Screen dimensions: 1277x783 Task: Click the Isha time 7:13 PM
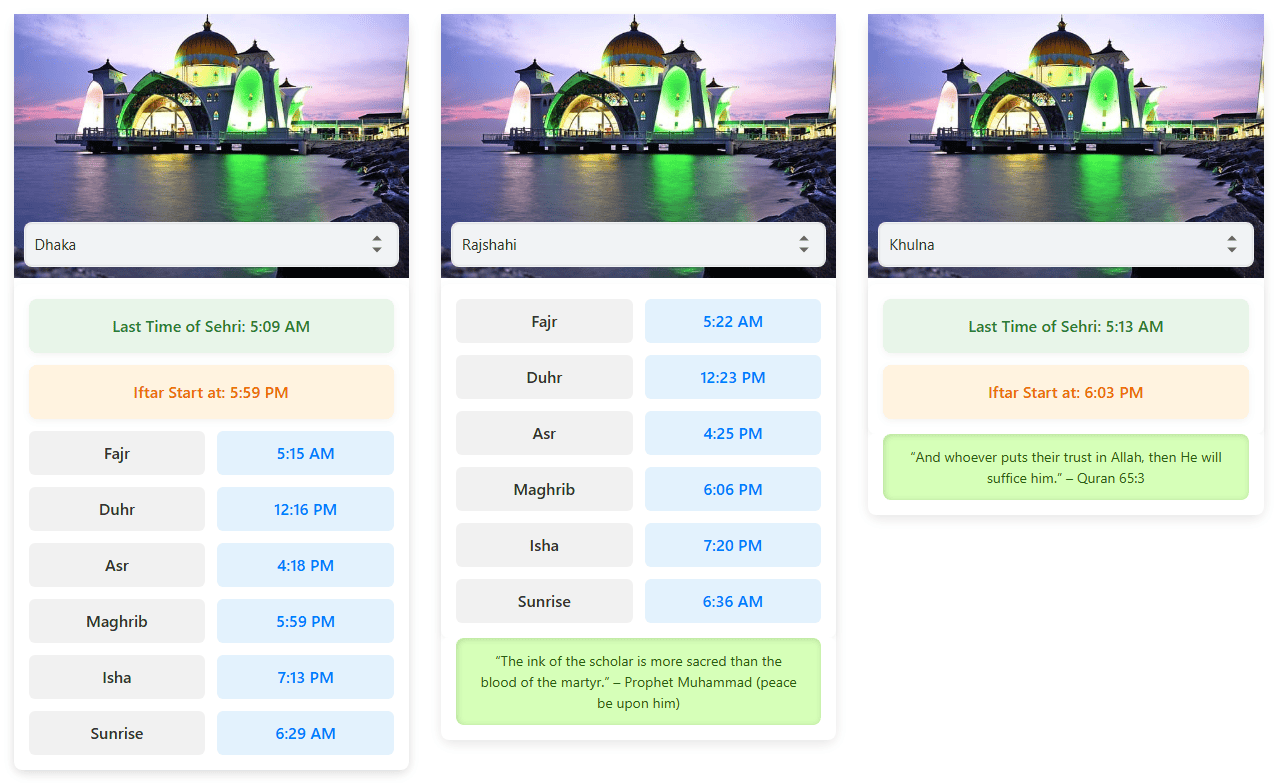click(305, 677)
